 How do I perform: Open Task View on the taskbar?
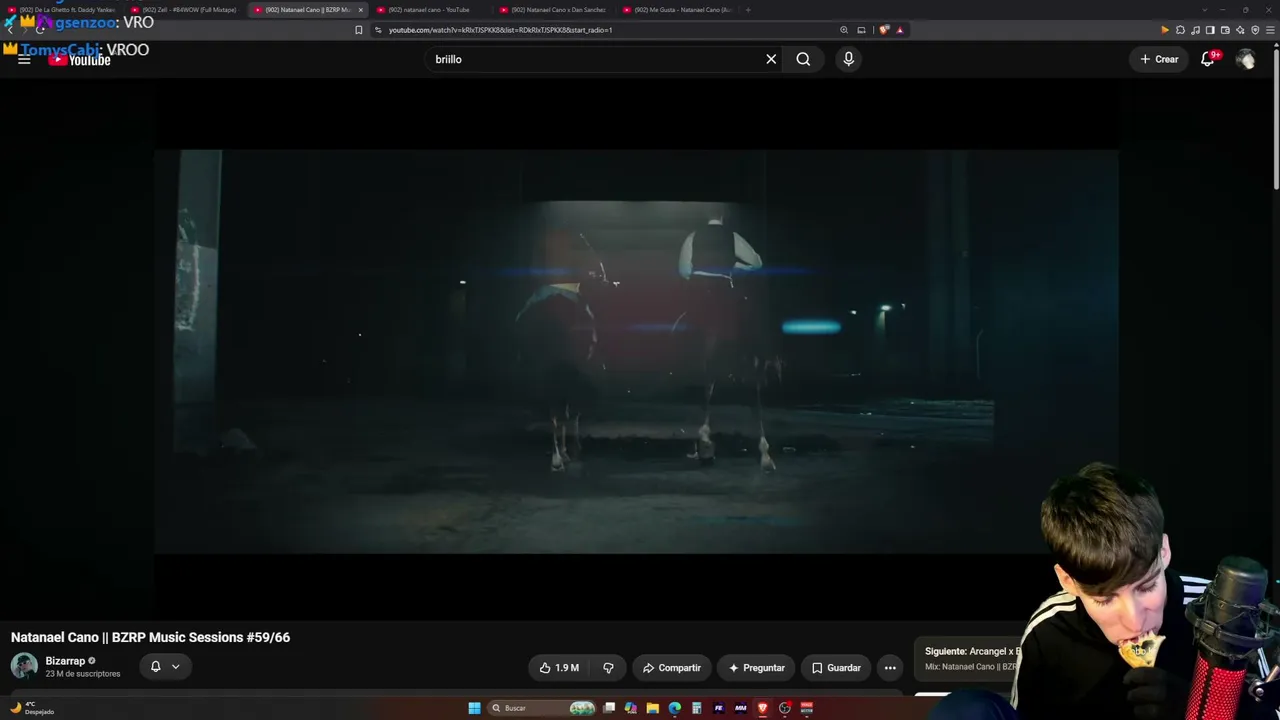[608, 708]
